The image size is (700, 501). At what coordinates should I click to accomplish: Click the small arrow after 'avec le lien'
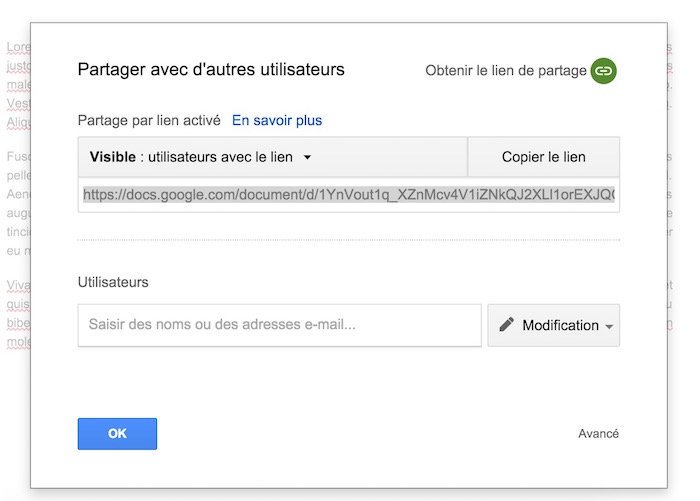pos(308,158)
